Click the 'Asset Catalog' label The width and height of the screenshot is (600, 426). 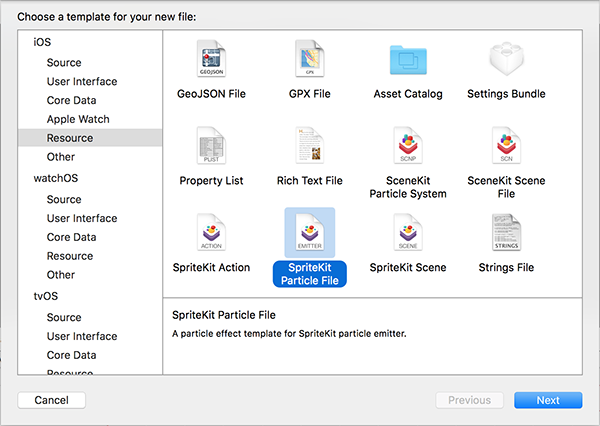(x=408, y=94)
